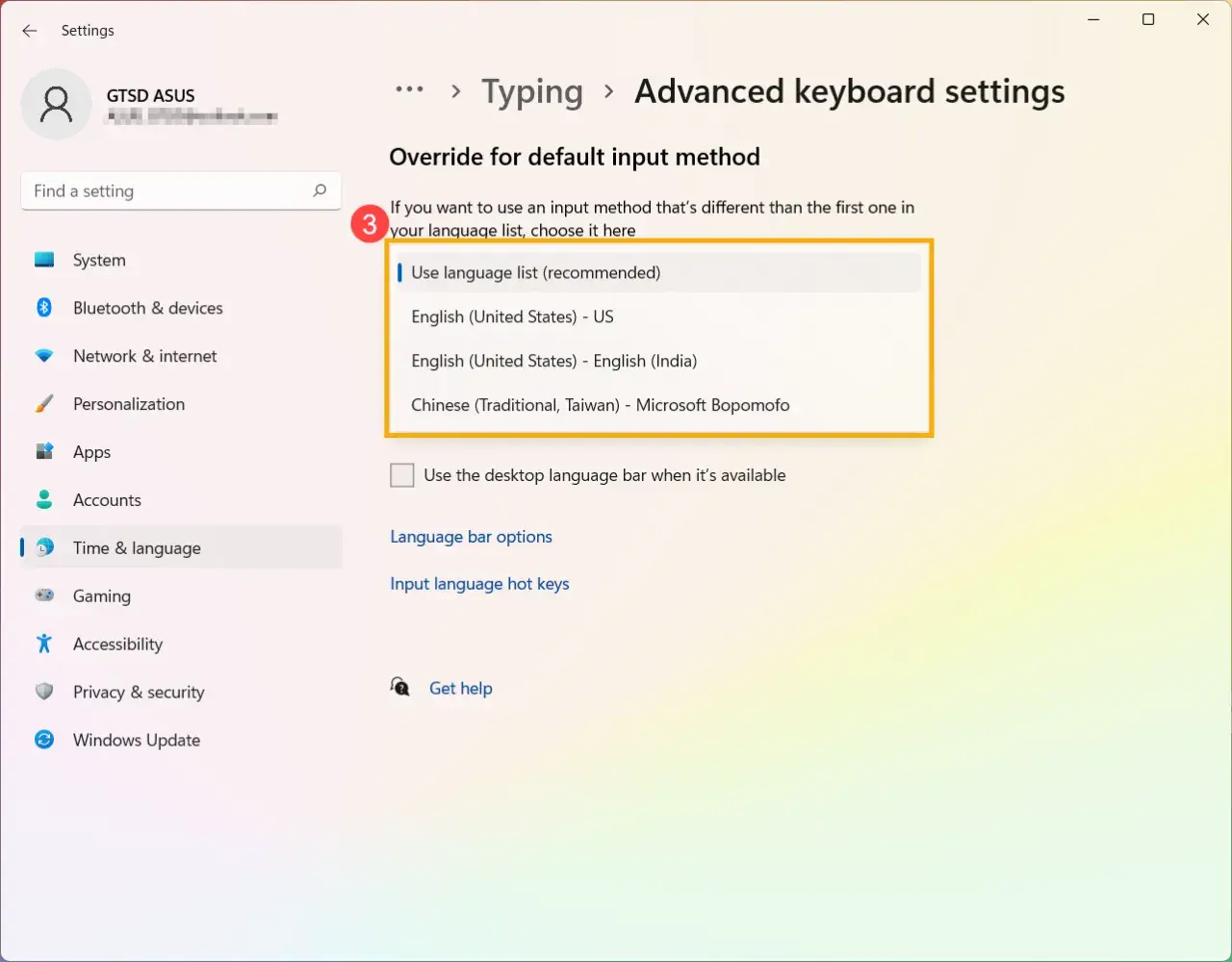1232x962 pixels.
Task: Open the Accessibility label in sidebar
Action: click(117, 644)
